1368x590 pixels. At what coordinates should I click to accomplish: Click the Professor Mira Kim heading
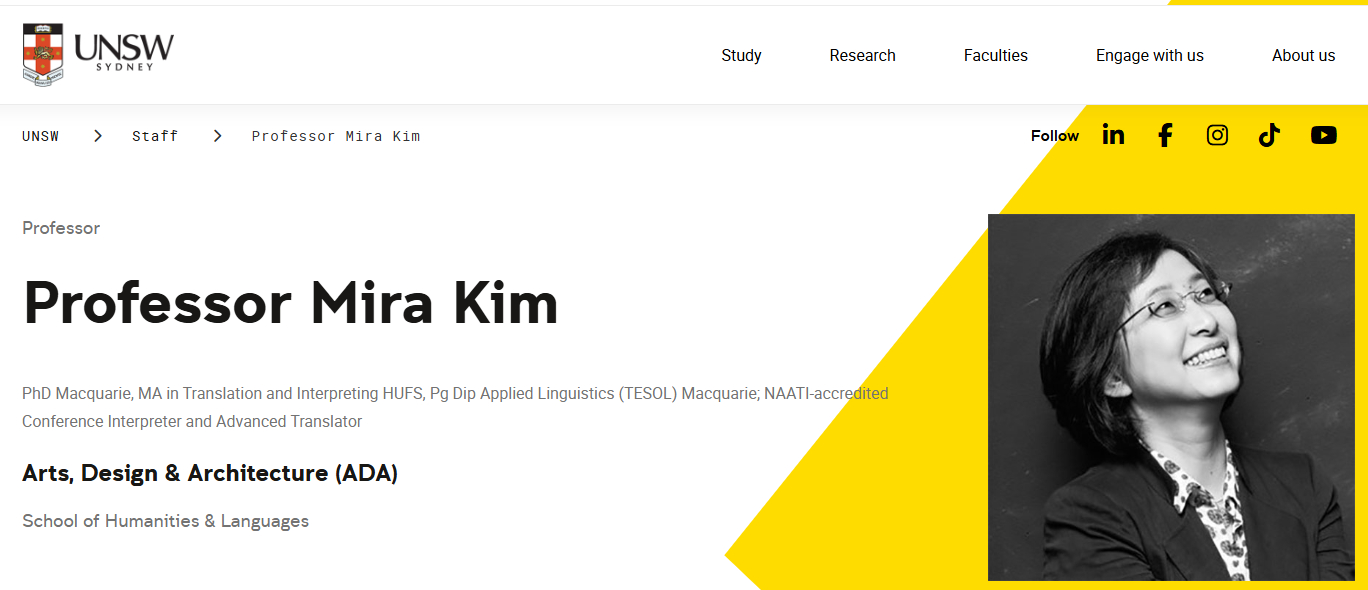point(290,302)
